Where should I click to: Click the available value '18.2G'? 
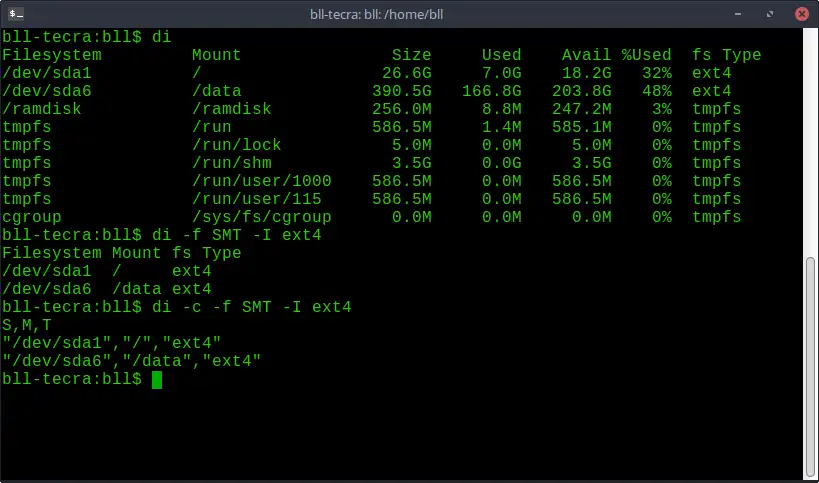point(586,73)
